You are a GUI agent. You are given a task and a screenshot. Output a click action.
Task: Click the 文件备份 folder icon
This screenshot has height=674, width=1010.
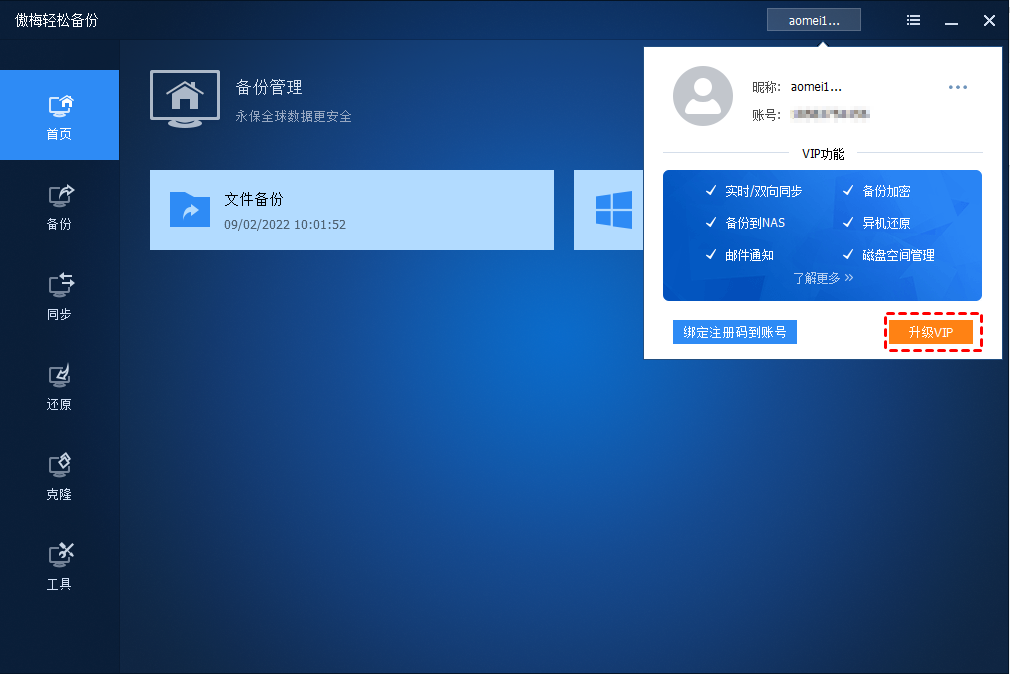pyautogui.click(x=190, y=209)
